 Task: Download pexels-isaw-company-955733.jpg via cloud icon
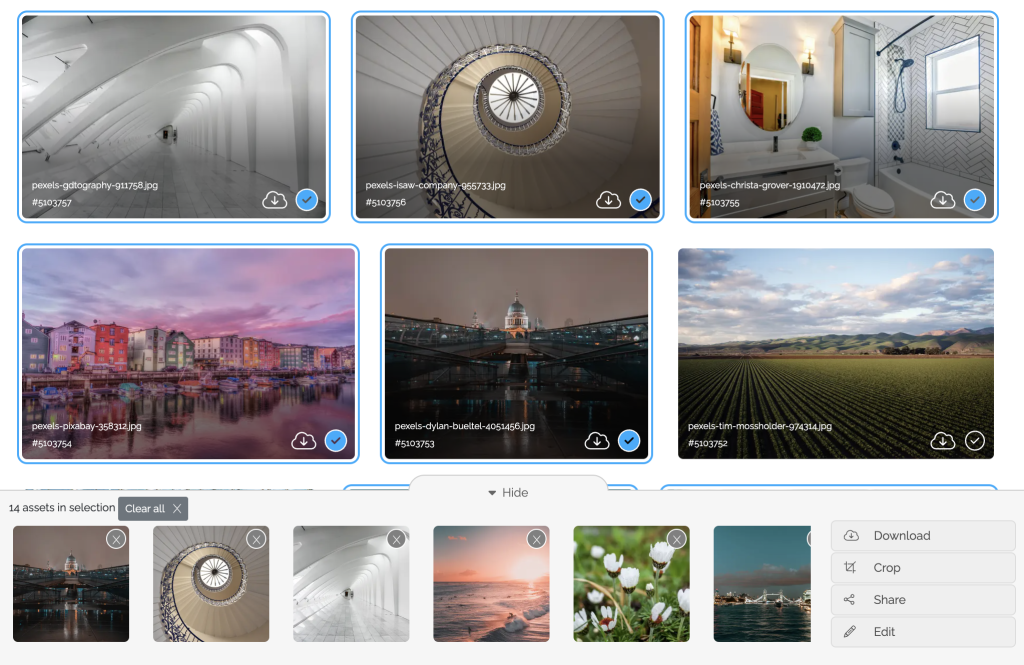(x=609, y=200)
